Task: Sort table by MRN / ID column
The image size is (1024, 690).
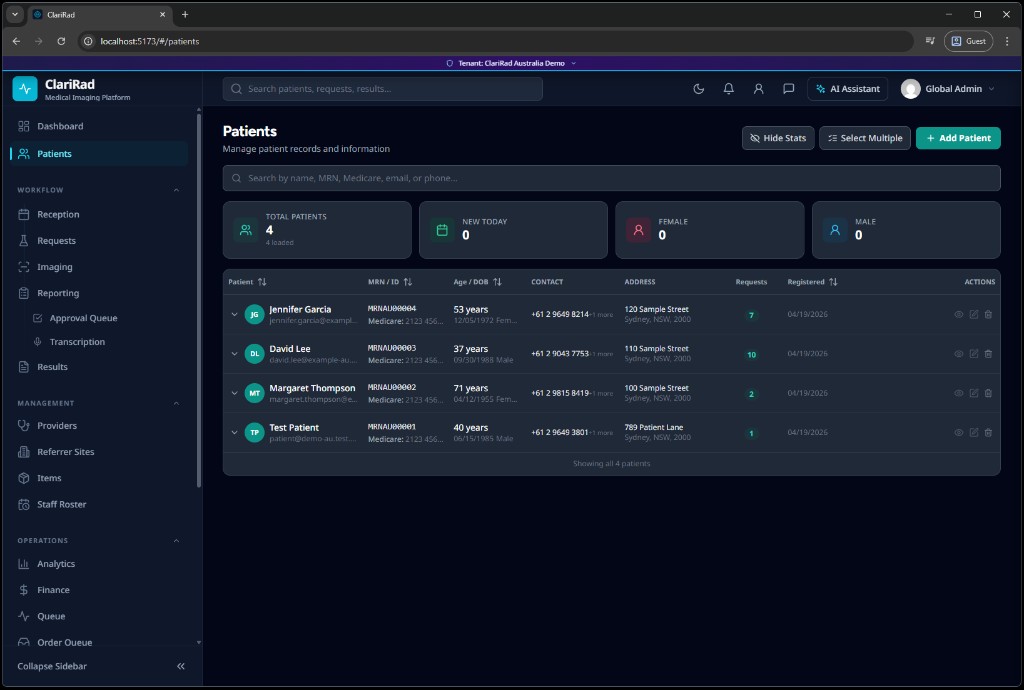Action: click(390, 282)
